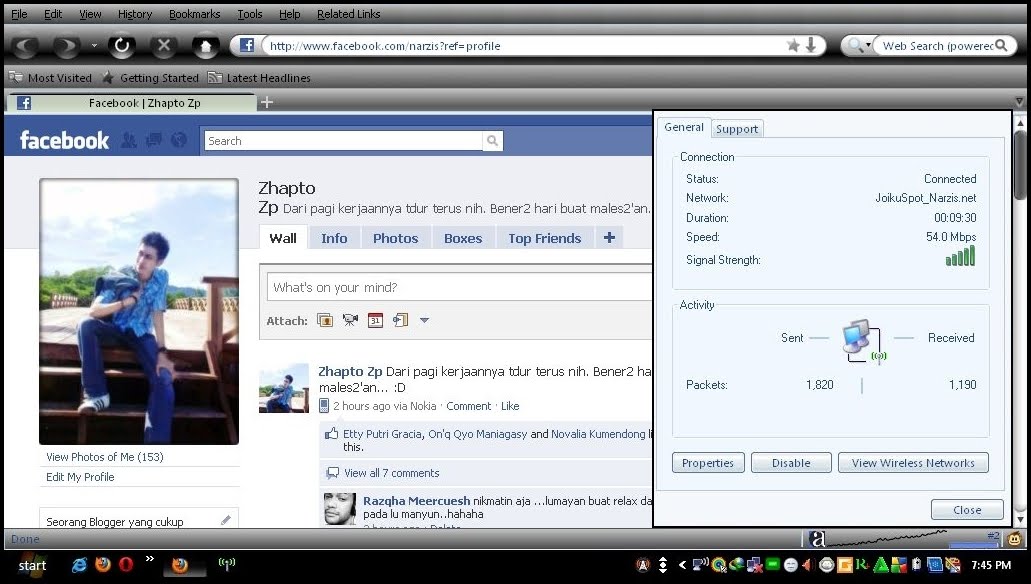The width and height of the screenshot is (1031, 584).
Task: Click the wireless antenna taskbar item
Action: (227, 564)
